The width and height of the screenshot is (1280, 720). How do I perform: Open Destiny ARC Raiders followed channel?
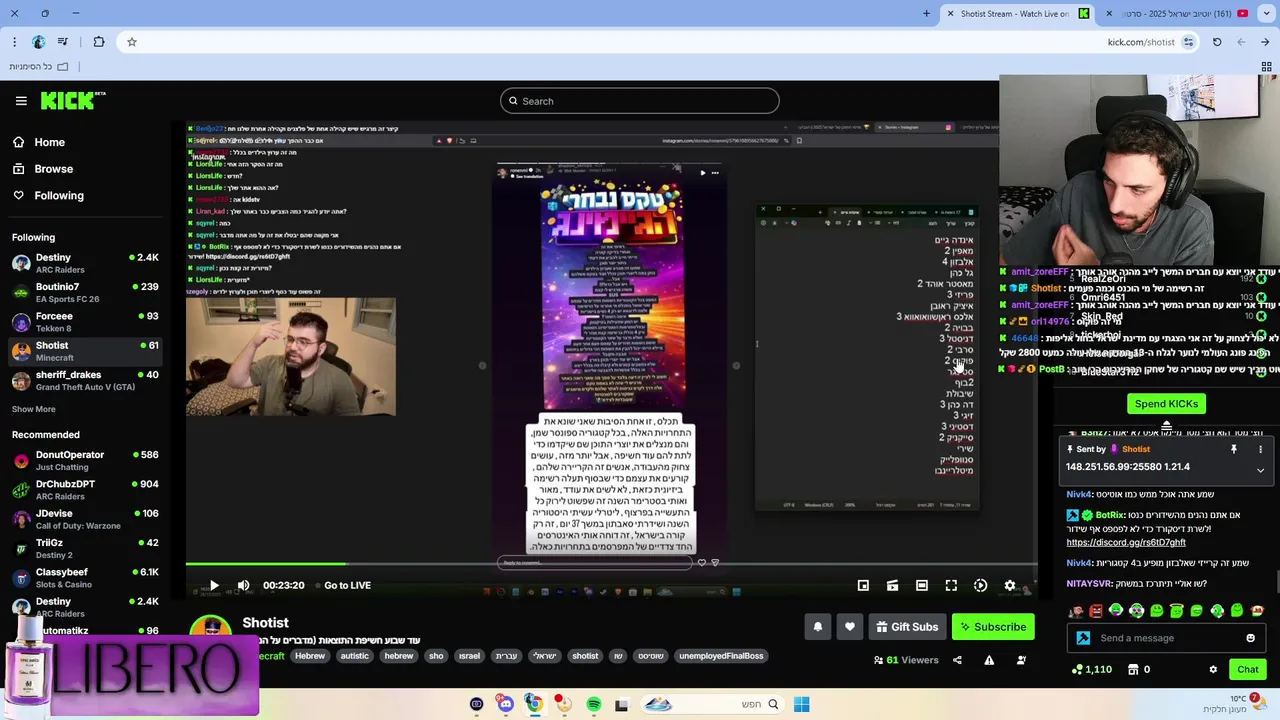(85, 264)
